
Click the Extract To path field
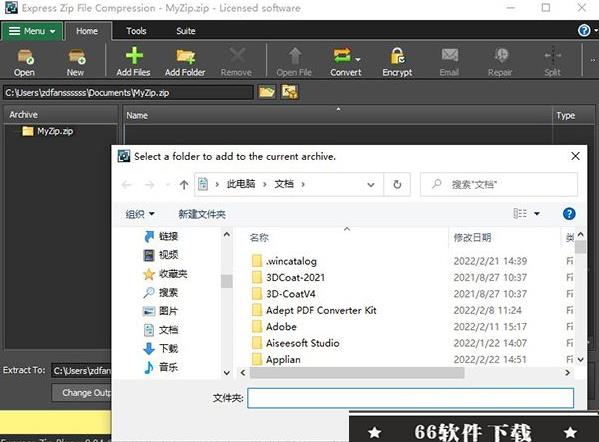tap(81, 371)
